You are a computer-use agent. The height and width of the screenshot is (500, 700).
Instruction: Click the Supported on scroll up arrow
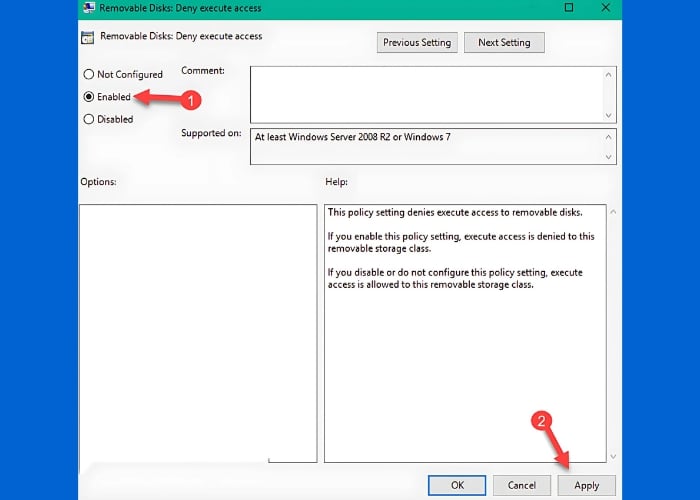click(608, 137)
